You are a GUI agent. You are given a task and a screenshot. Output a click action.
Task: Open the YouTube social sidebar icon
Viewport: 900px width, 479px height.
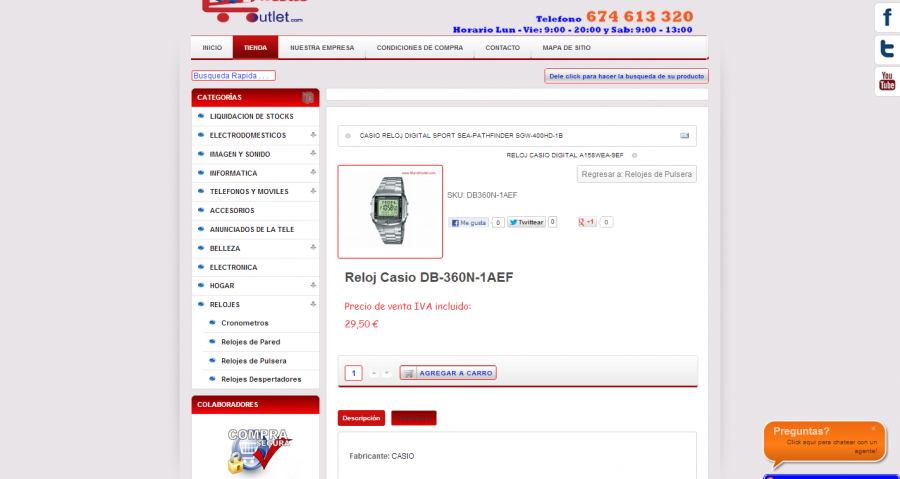887,81
